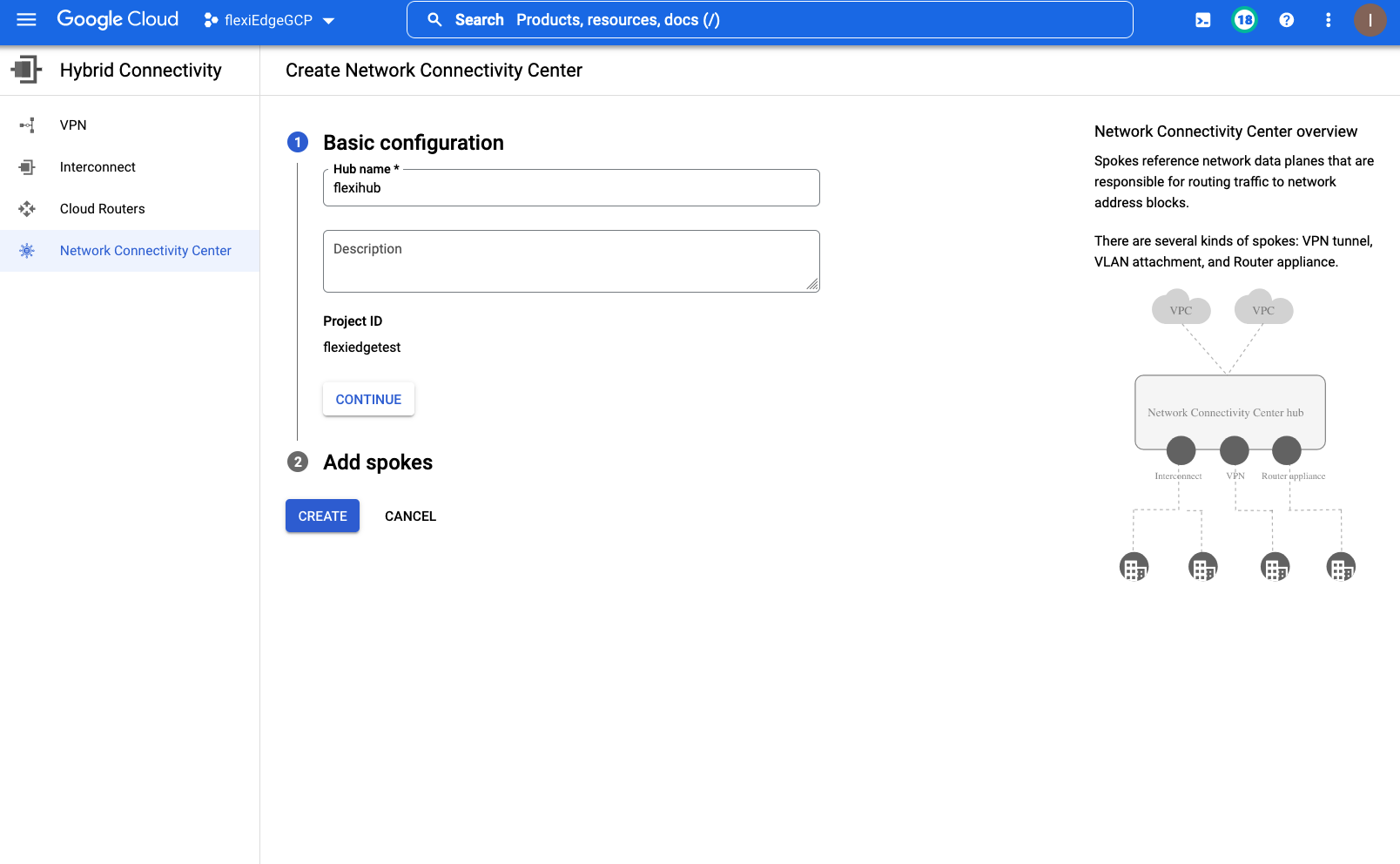Open notifications badge showing 18

click(x=1245, y=20)
